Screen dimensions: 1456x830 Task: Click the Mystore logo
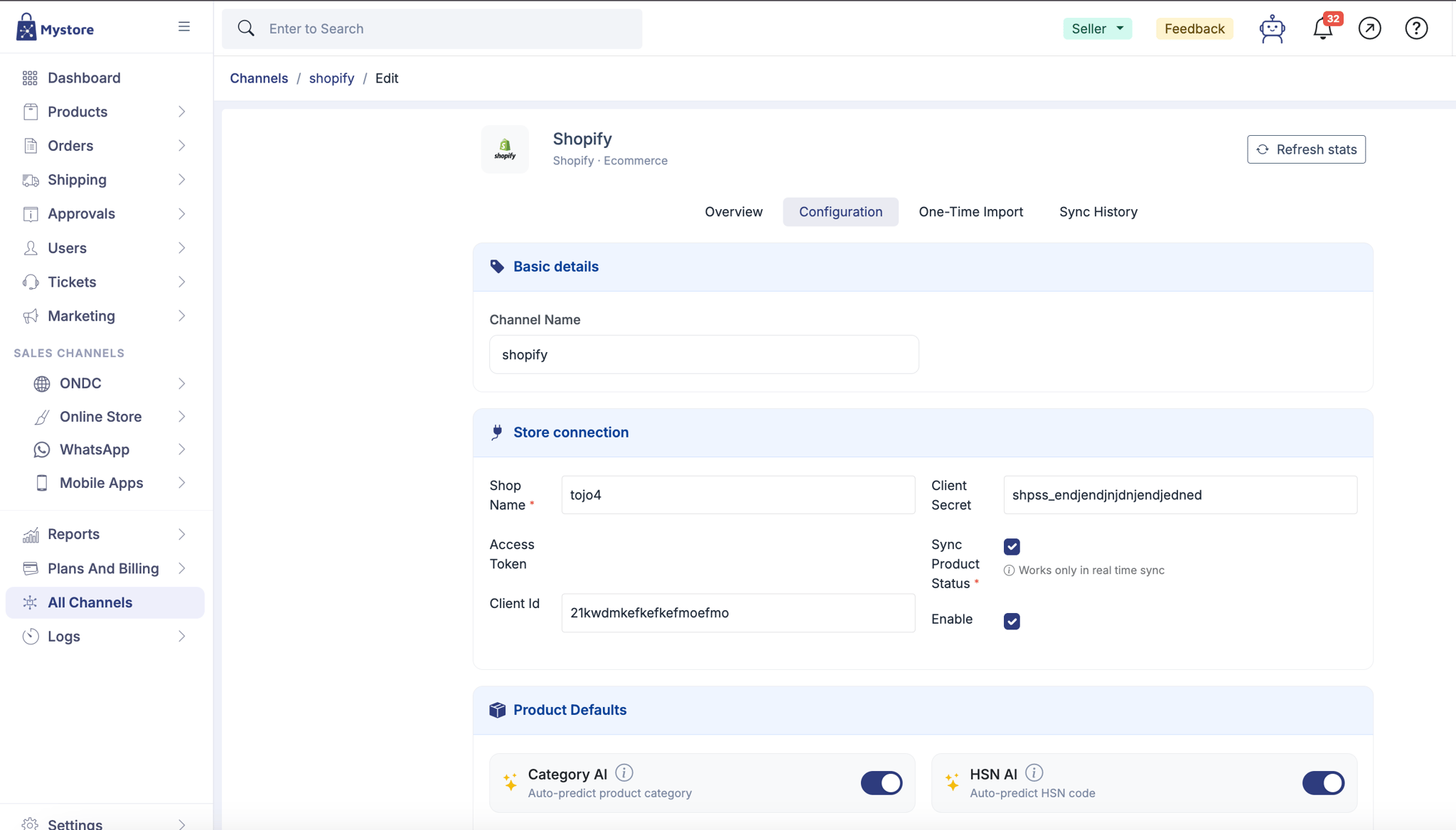tap(55, 28)
